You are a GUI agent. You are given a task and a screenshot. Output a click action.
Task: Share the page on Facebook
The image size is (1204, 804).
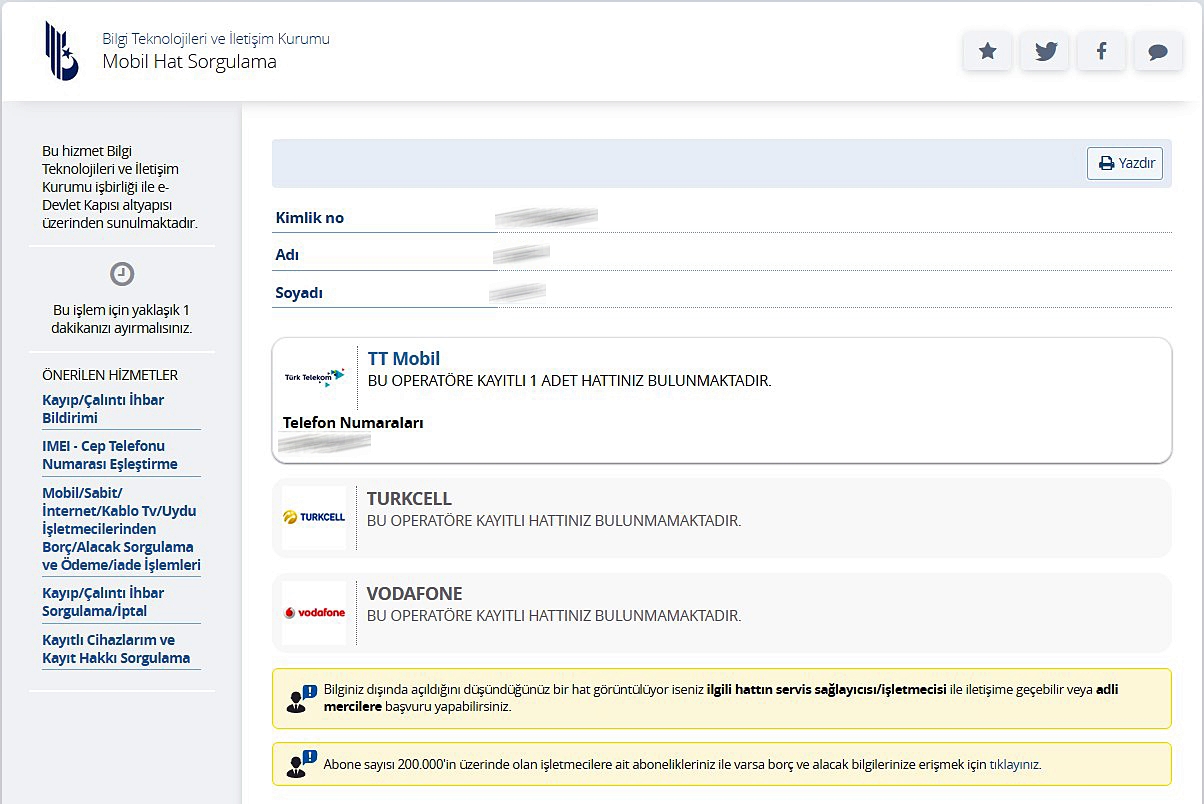1101,52
